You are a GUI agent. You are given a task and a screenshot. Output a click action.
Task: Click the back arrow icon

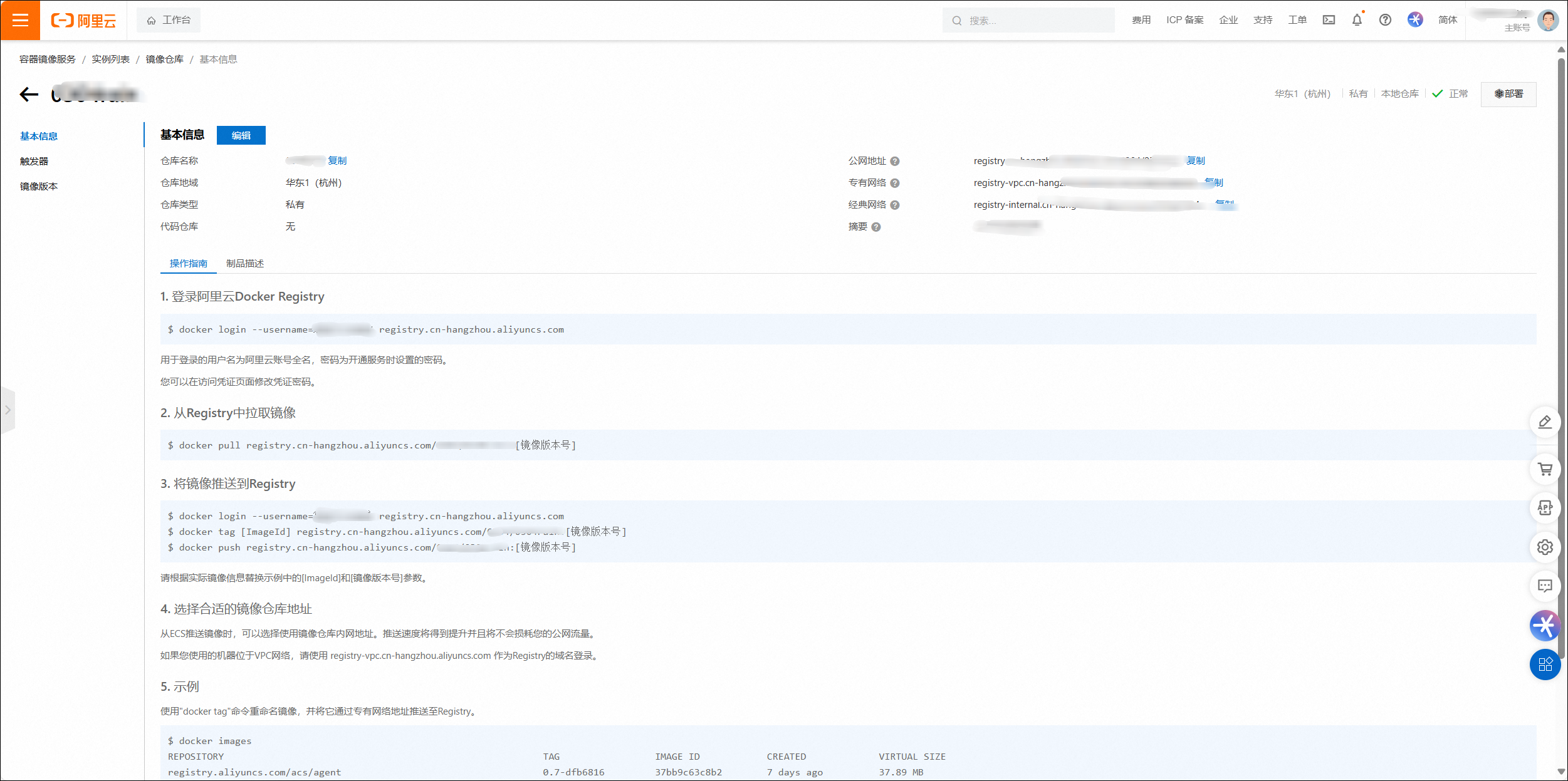click(x=29, y=95)
